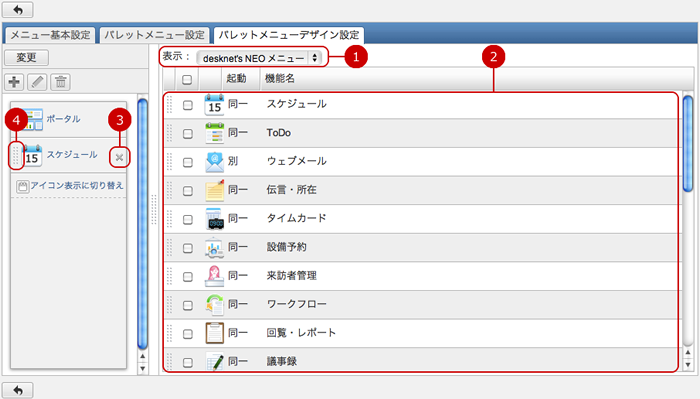Click the 変更 button
700x399 pixels.
point(26,57)
